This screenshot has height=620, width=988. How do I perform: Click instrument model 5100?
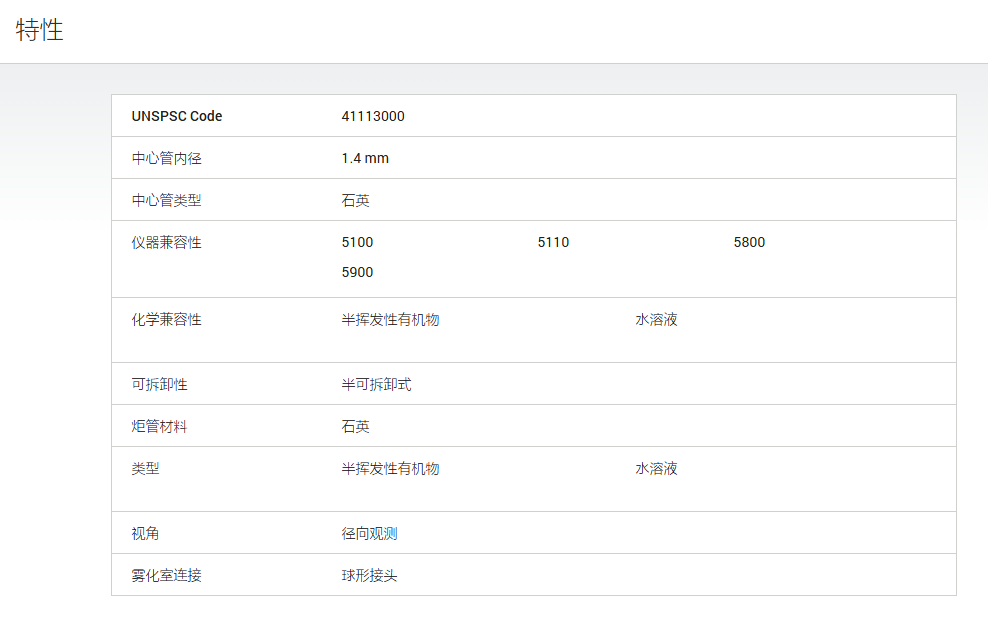coord(357,243)
